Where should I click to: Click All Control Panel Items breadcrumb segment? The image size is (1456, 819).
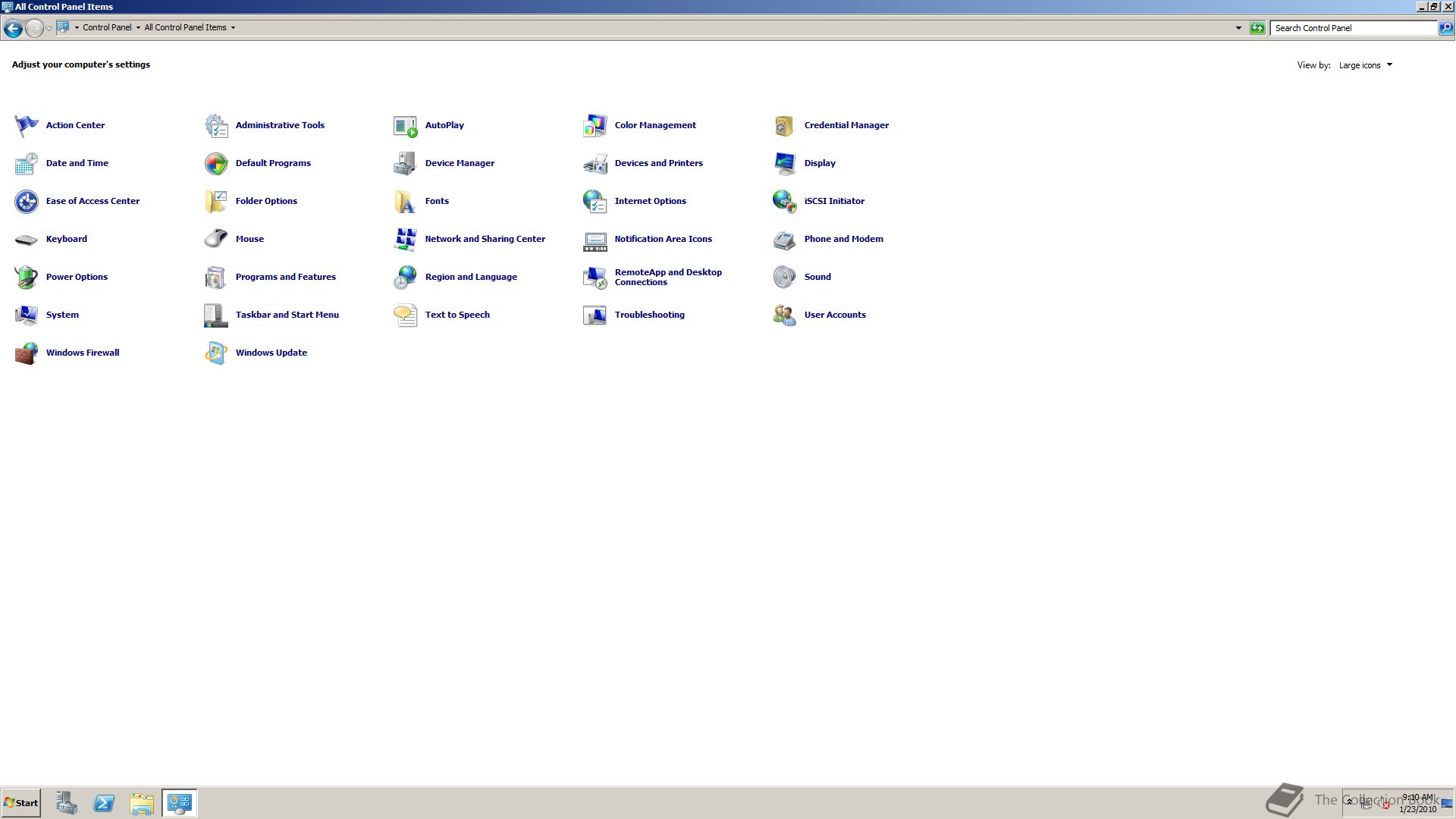185,27
